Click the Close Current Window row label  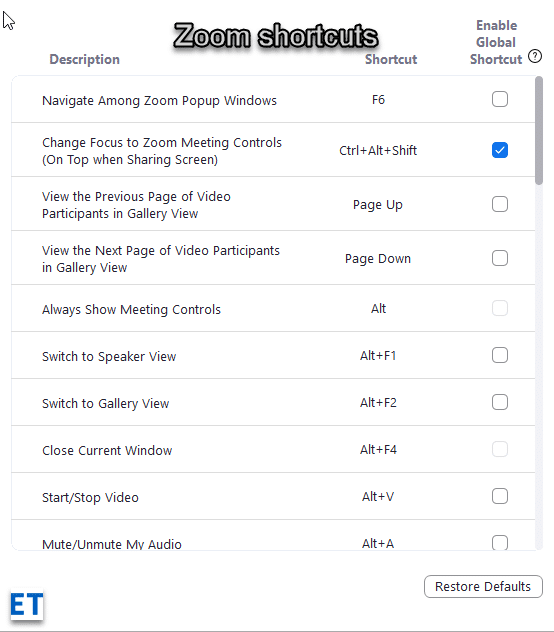(107, 450)
